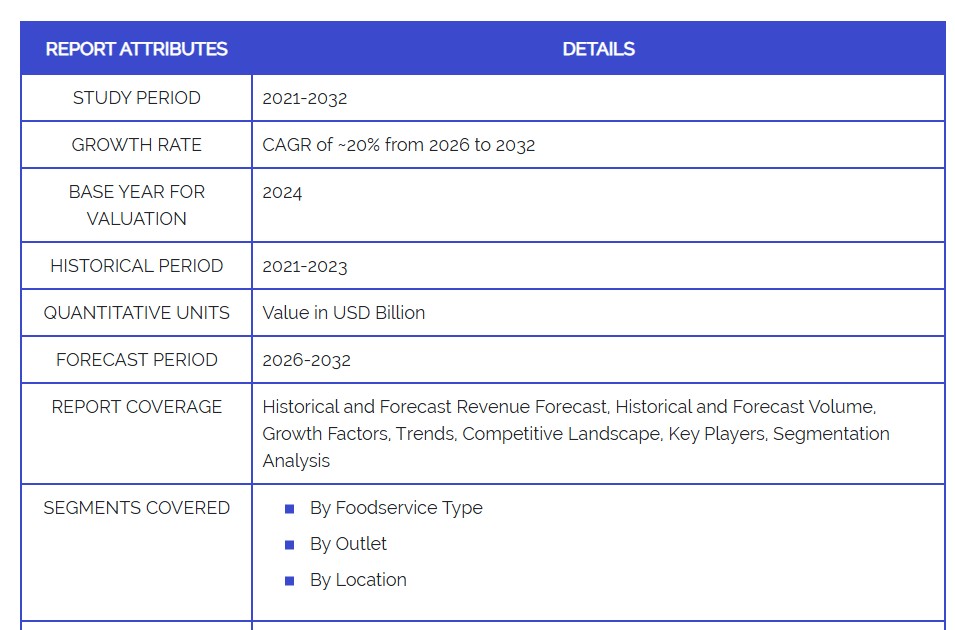955x630 pixels.
Task: Click the 2024 base year value
Action: [x=282, y=192]
